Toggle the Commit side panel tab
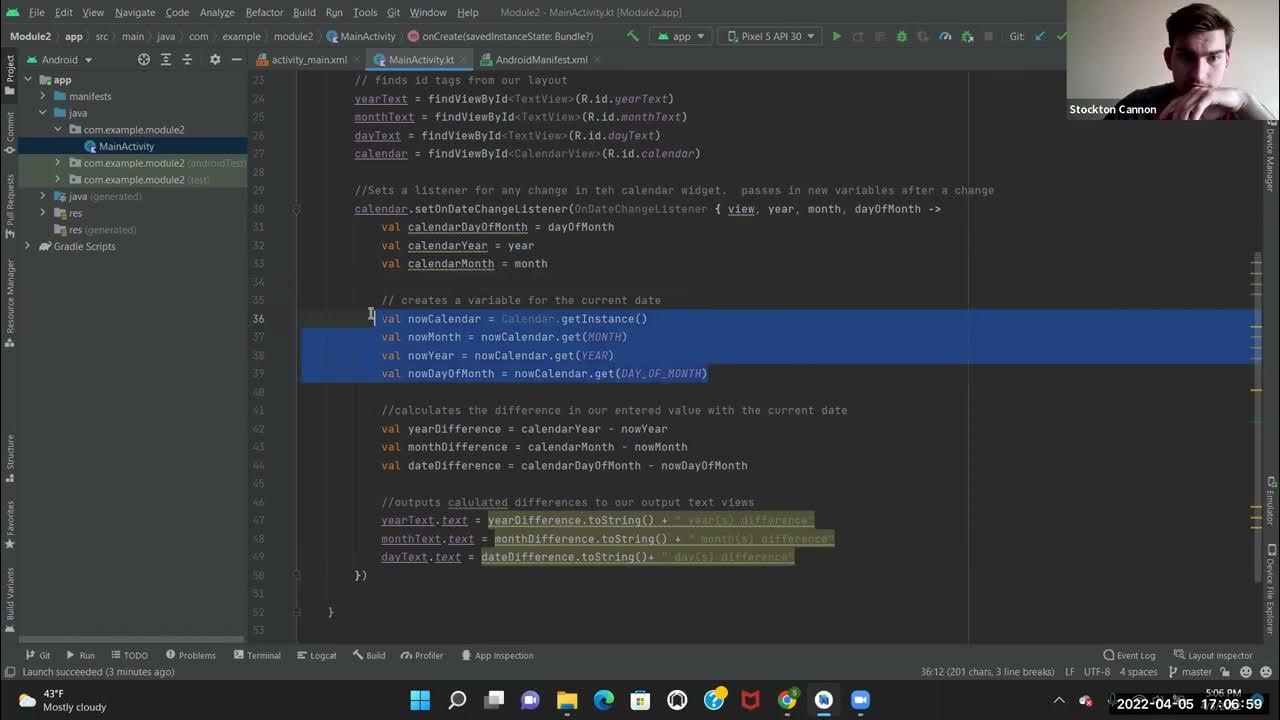The height and width of the screenshot is (720, 1280). (10, 132)
